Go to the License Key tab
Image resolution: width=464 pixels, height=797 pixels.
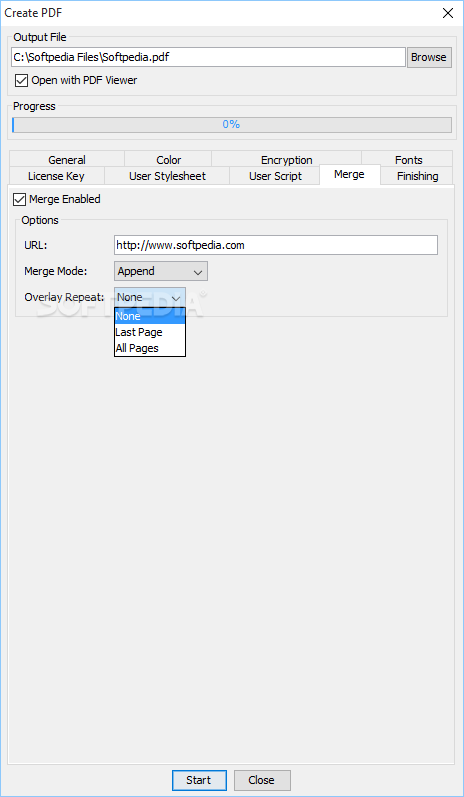point(56,176)
